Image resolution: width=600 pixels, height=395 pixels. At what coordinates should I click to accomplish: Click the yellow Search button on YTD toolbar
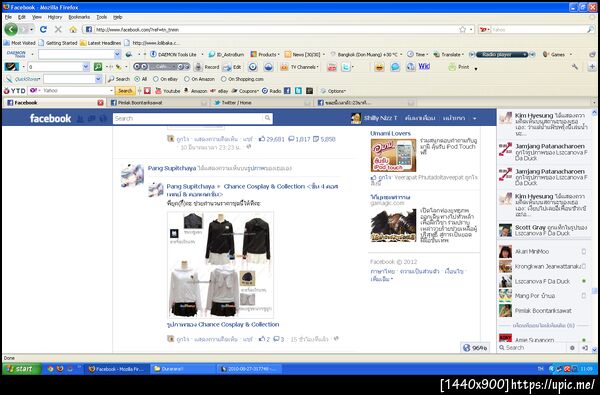tap(125, 91)
